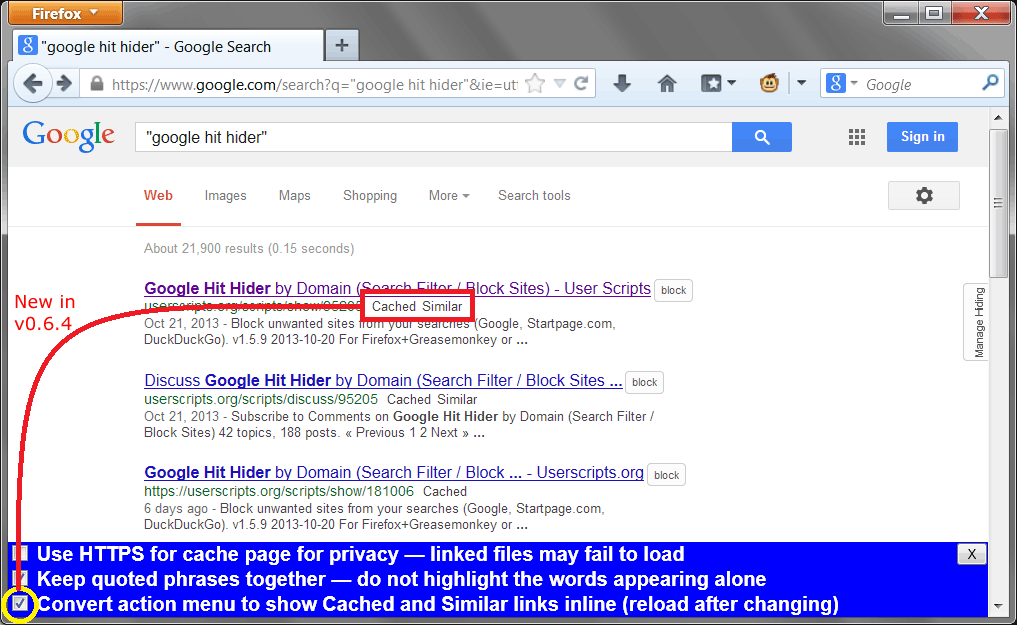Open Cached link under first result
Viewport: 1017px width, 625px height.
tap(393, 307)
